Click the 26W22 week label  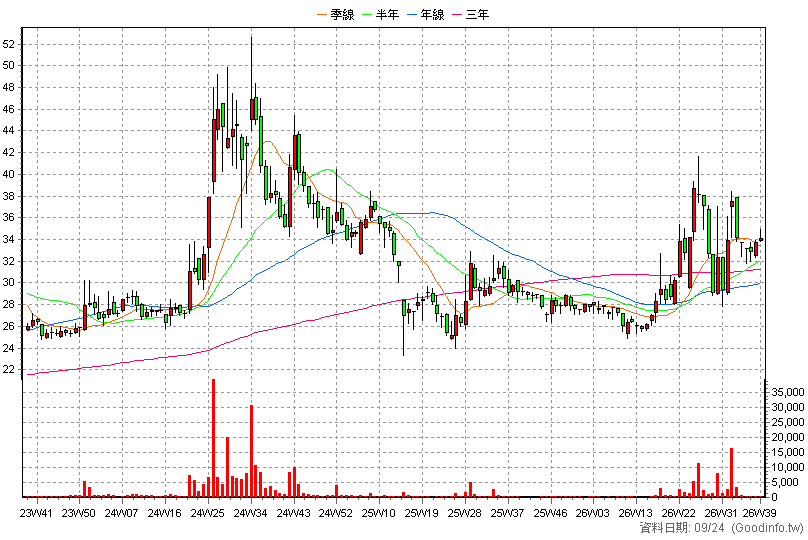[x=678, y=513]
